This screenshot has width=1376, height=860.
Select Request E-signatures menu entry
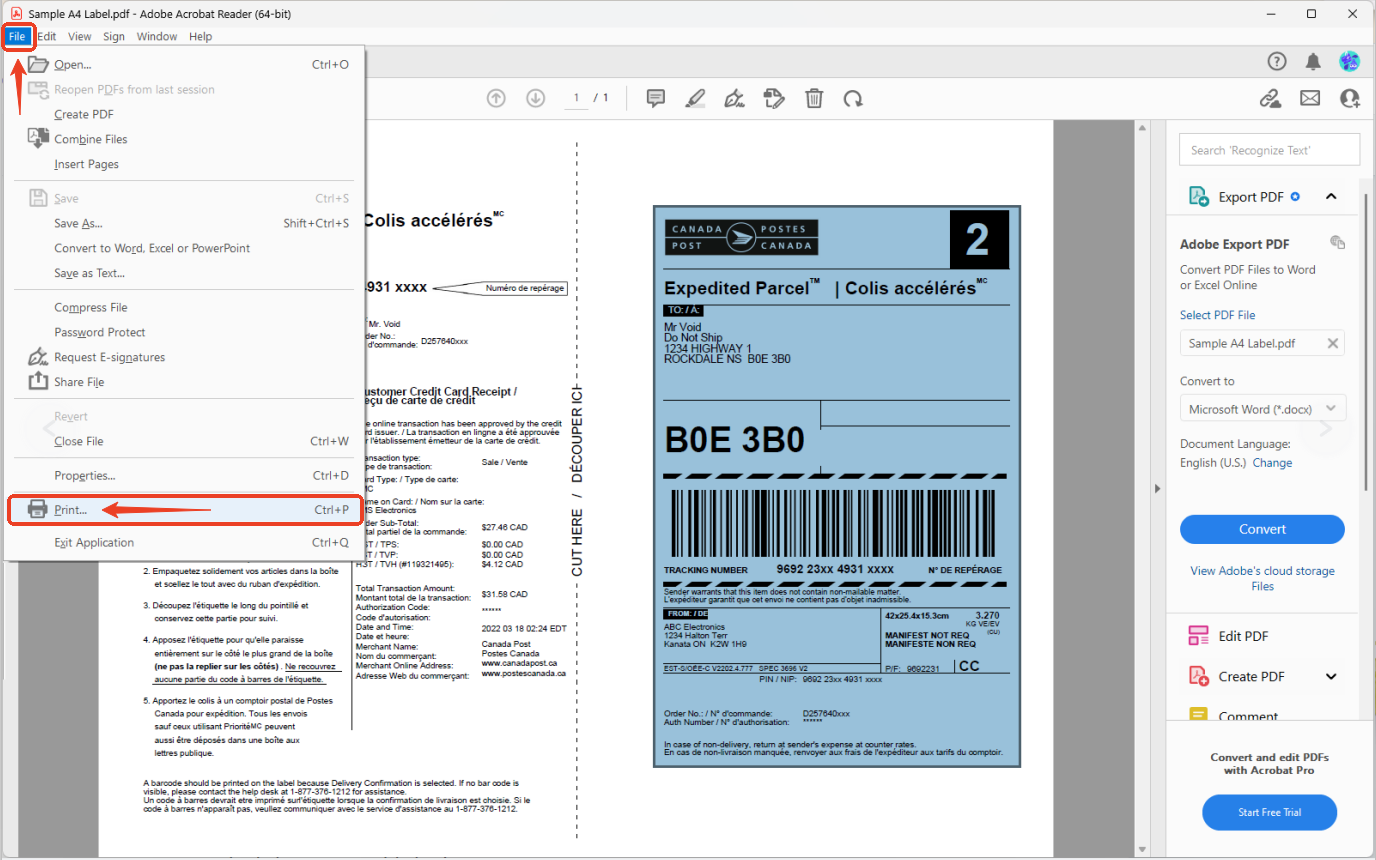(x=185, y=357)
